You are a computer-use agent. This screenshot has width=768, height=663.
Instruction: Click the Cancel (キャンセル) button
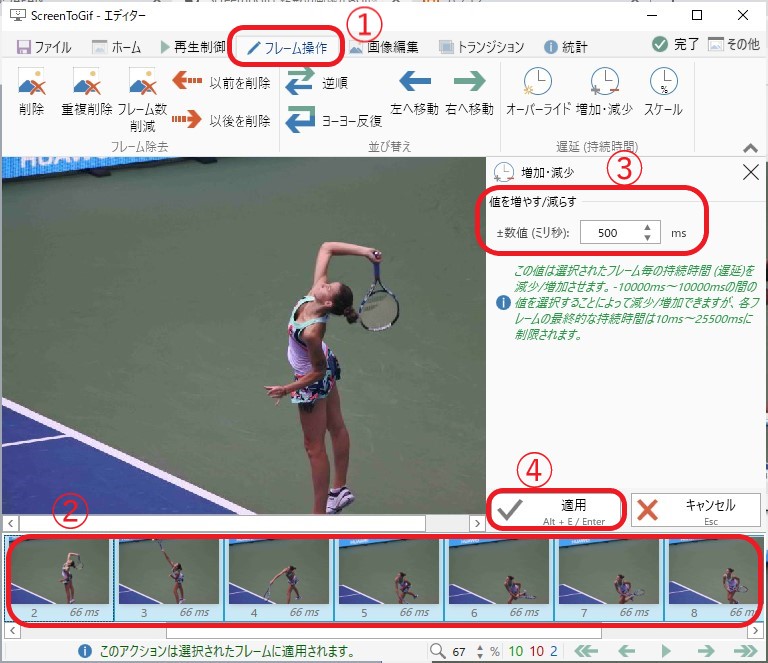click(696, 510)
